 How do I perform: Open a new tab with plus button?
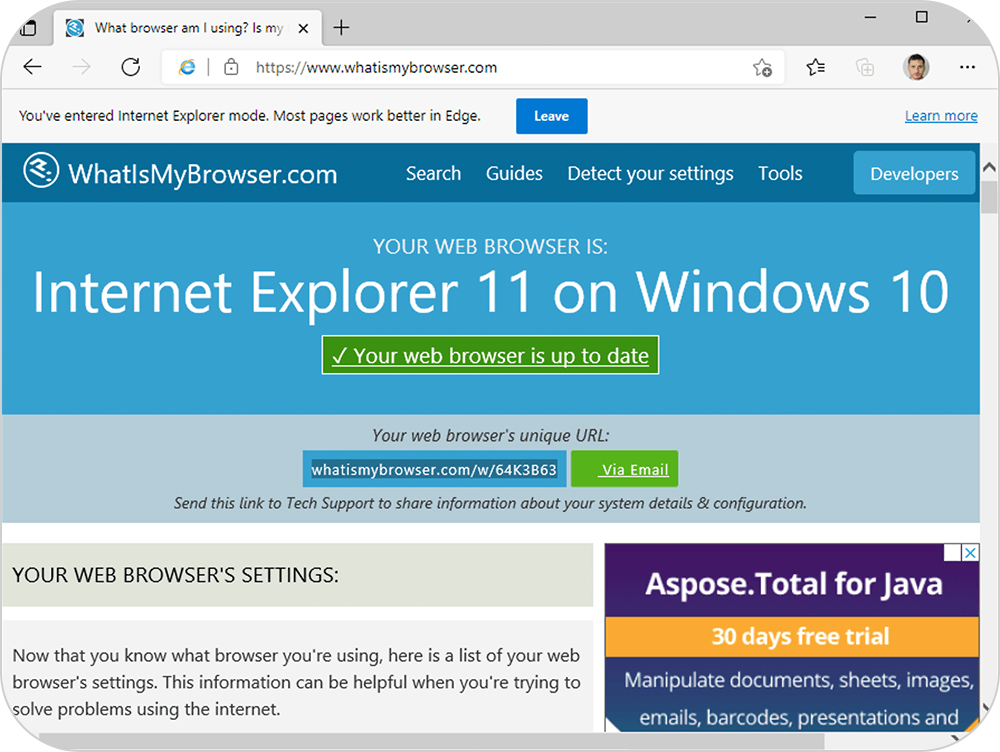coord(341,27)
